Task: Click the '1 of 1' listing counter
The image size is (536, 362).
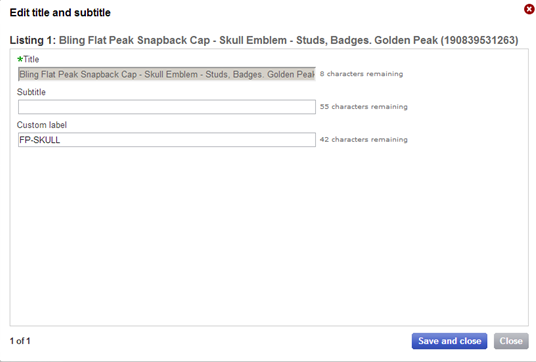Action: point(20,341)
